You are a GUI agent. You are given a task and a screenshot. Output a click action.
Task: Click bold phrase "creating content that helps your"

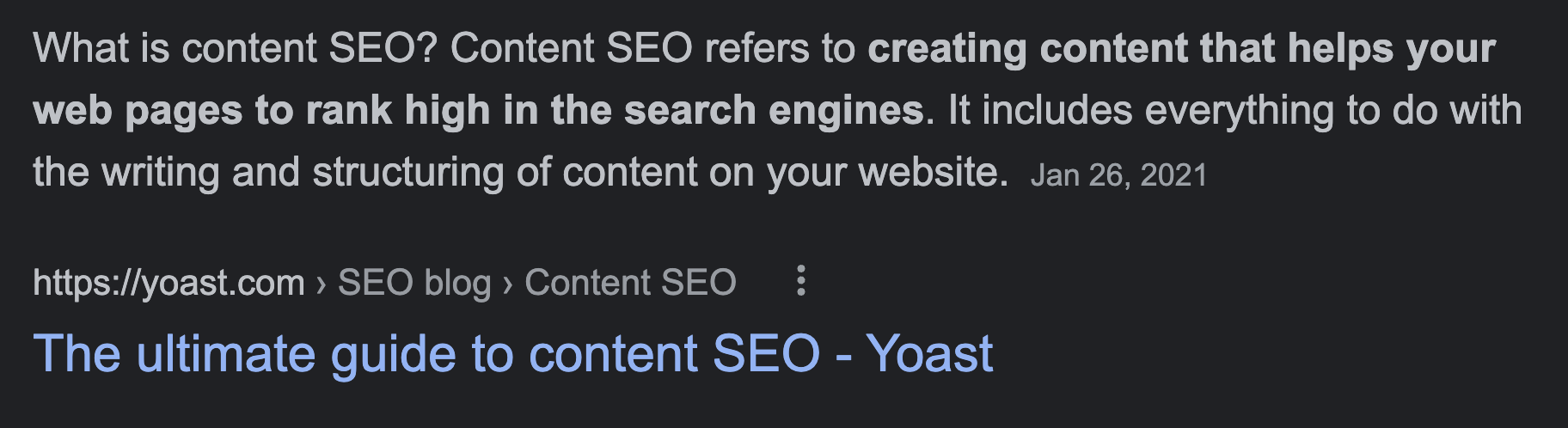point(1181,48)
